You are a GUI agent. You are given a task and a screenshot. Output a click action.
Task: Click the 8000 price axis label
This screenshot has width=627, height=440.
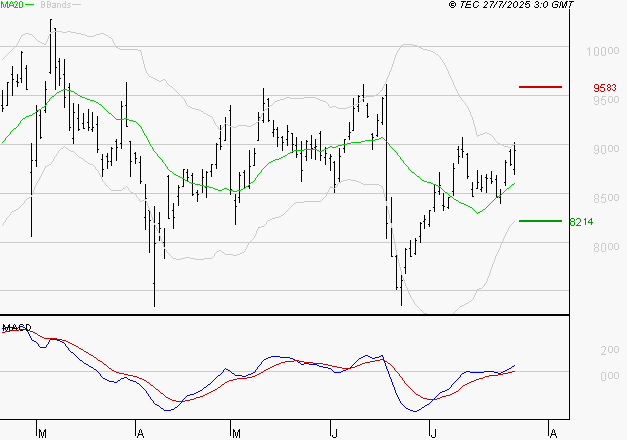click(x=606, y=247)
